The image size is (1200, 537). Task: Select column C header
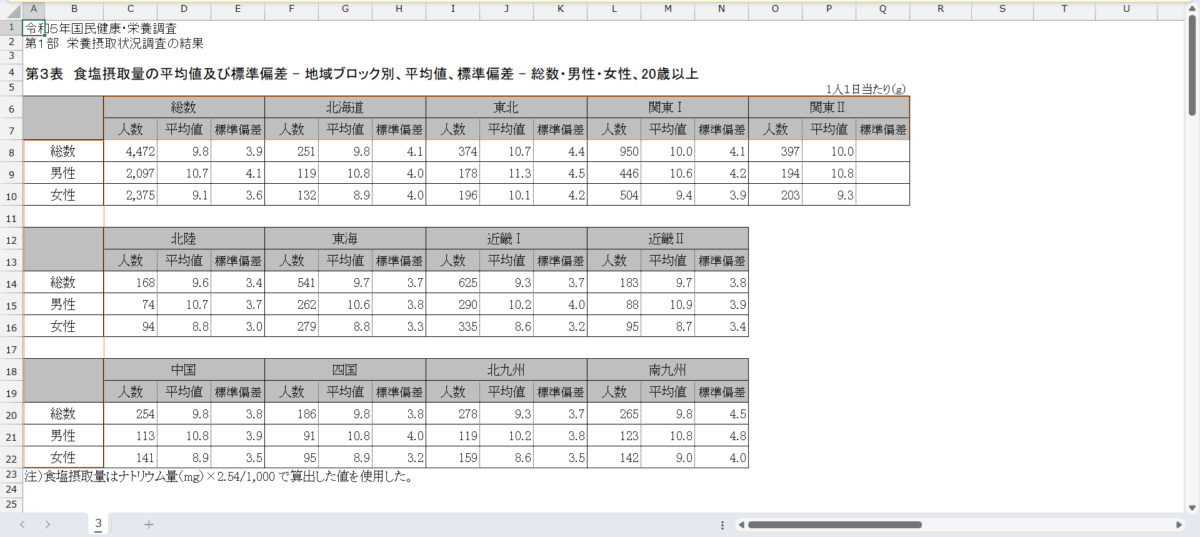click(x=130, y=9)
